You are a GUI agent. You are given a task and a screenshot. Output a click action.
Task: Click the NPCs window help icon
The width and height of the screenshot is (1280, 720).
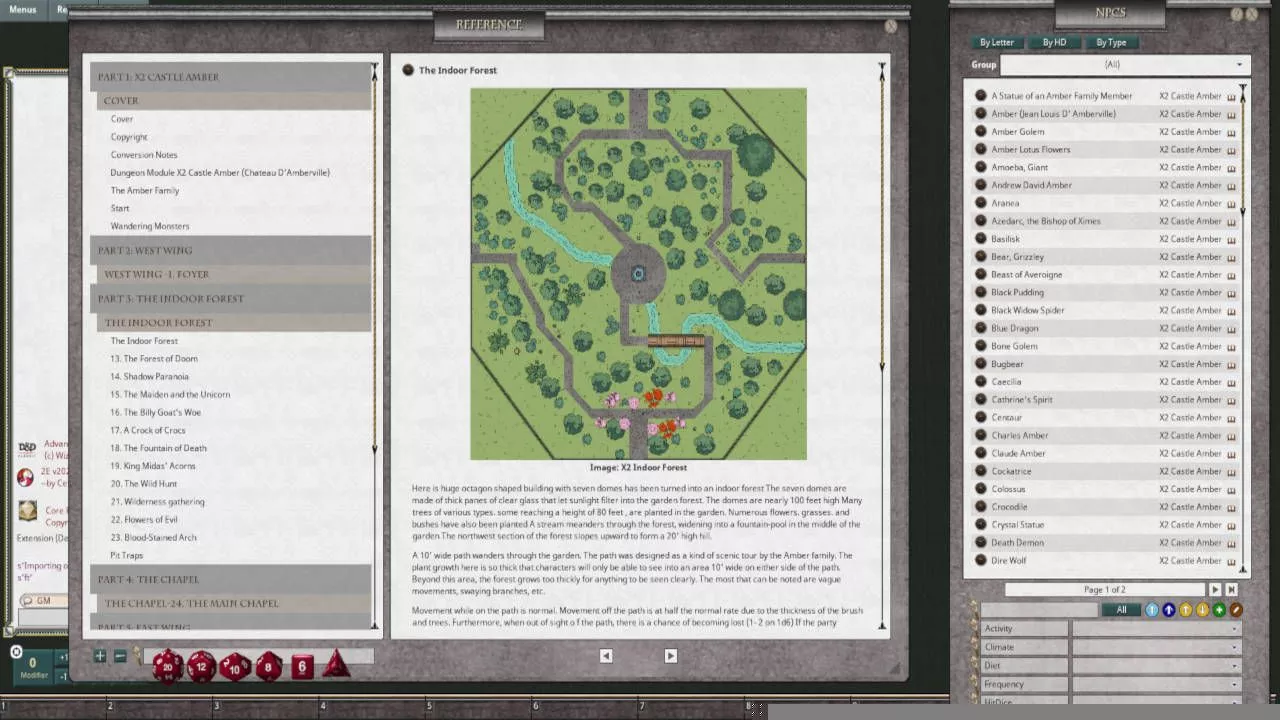[x=1237, y=14]
